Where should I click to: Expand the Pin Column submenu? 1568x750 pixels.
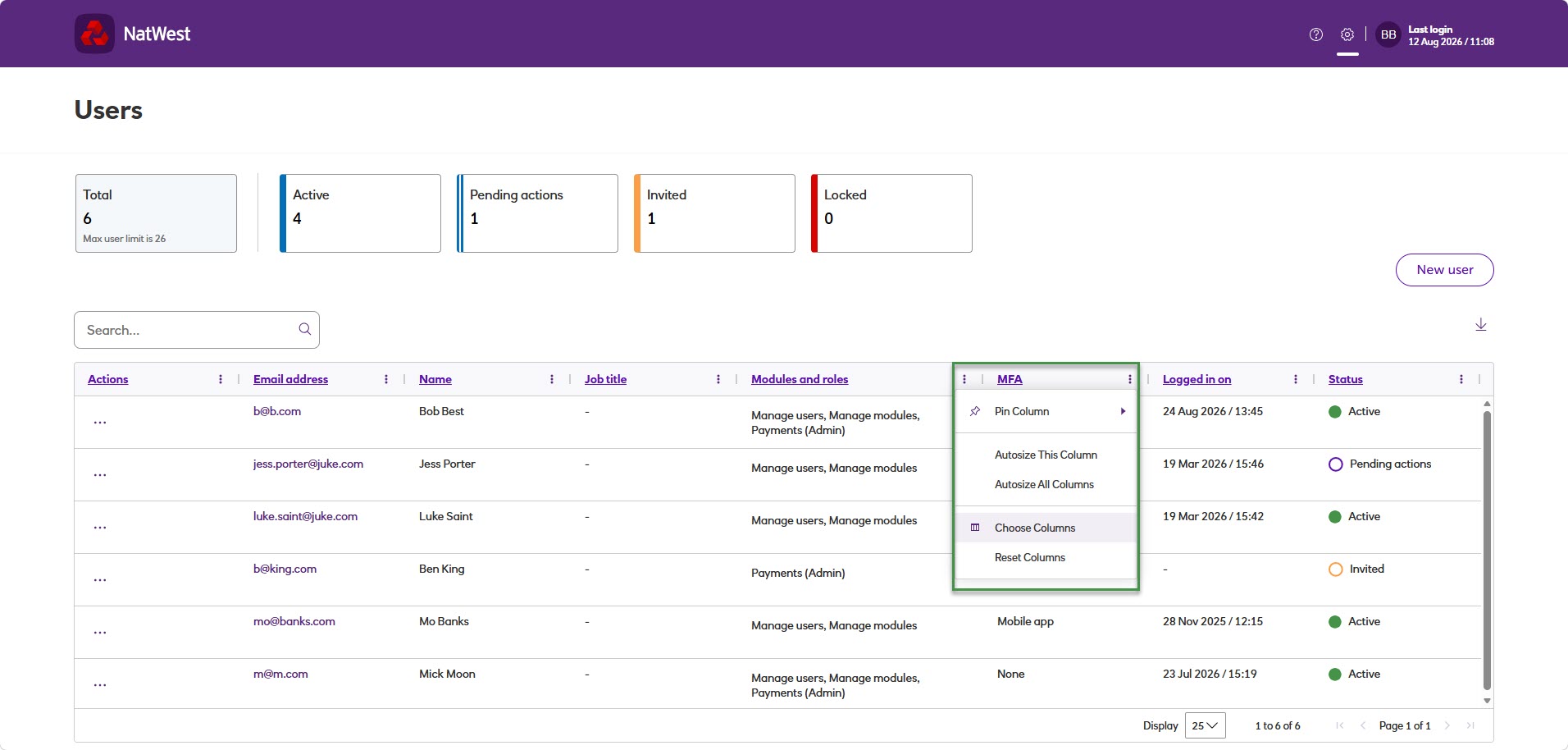point(1046,411)
